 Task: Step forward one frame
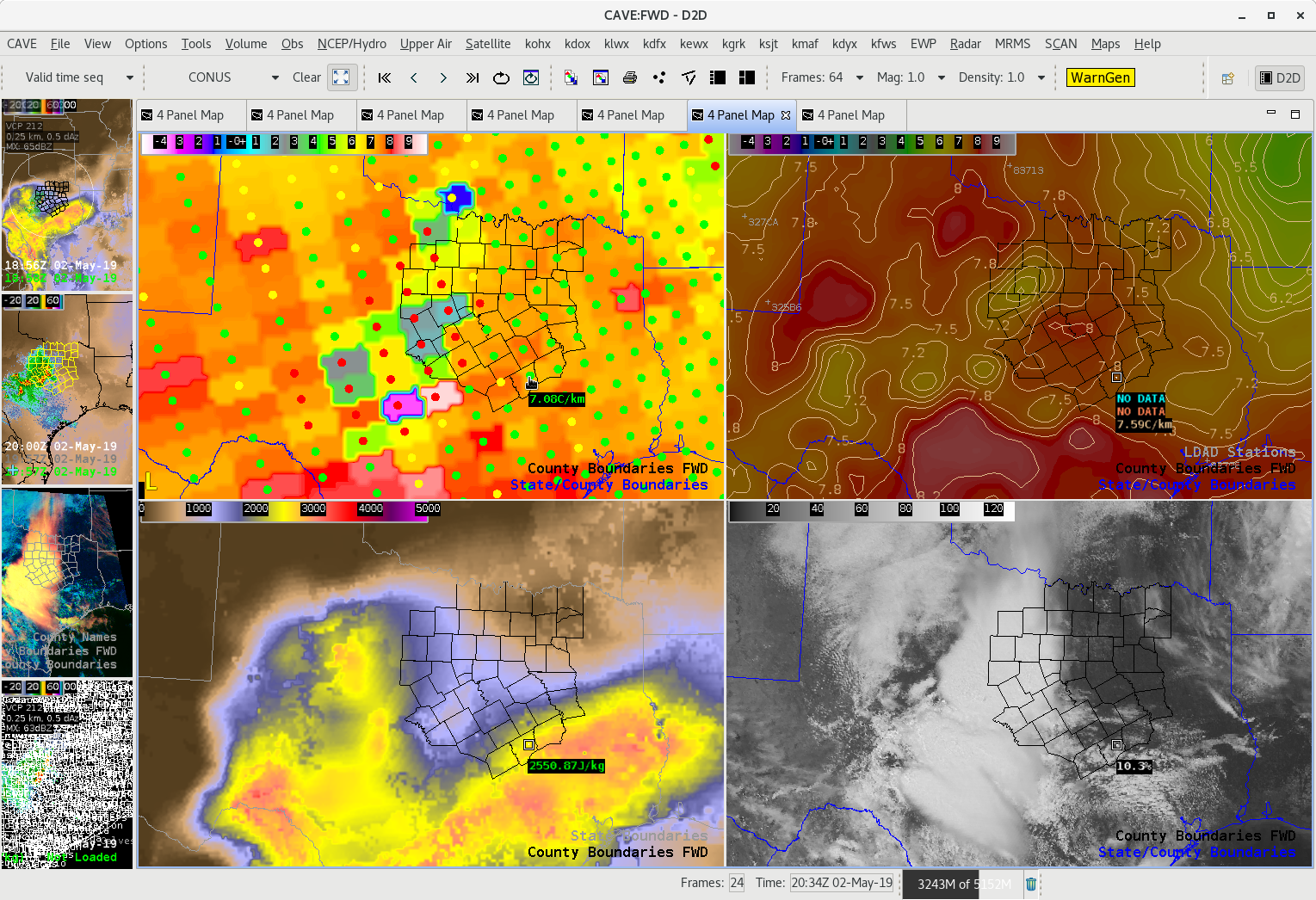pyautogui.click(x=443, y=77)
